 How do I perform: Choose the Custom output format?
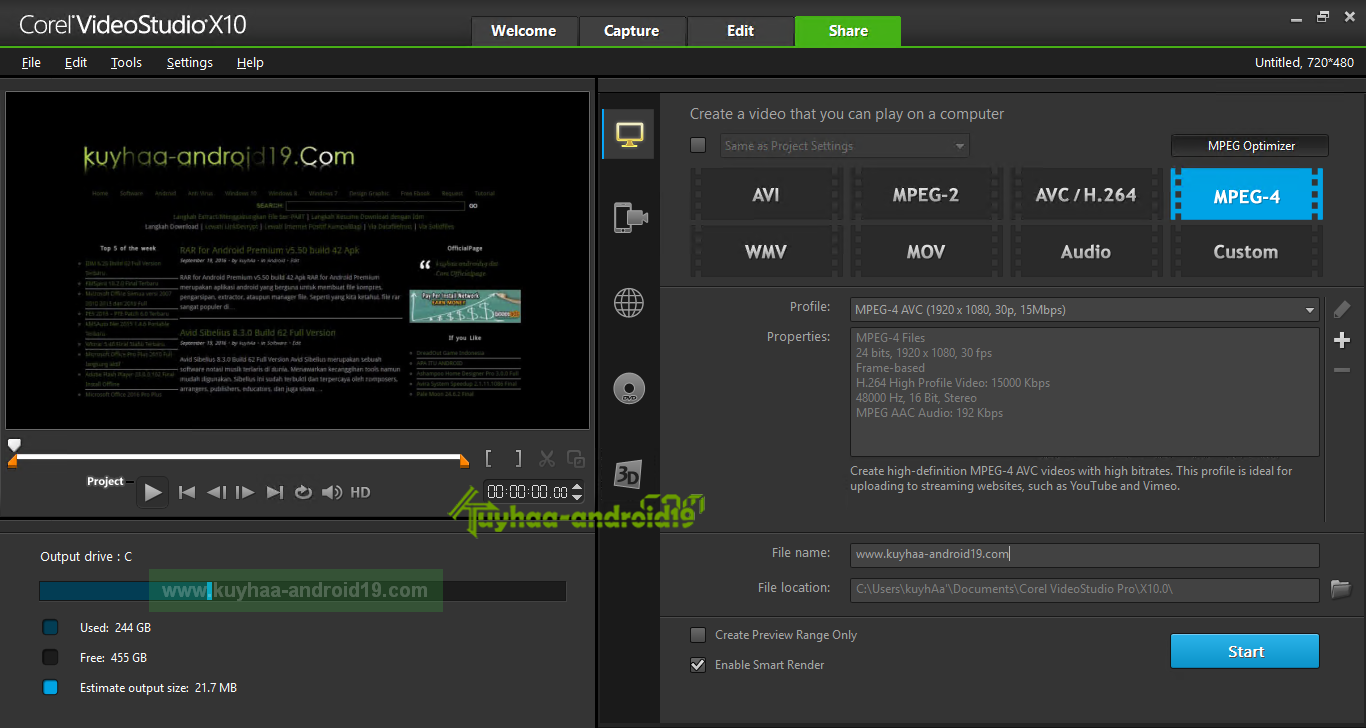click(1247, 251)
